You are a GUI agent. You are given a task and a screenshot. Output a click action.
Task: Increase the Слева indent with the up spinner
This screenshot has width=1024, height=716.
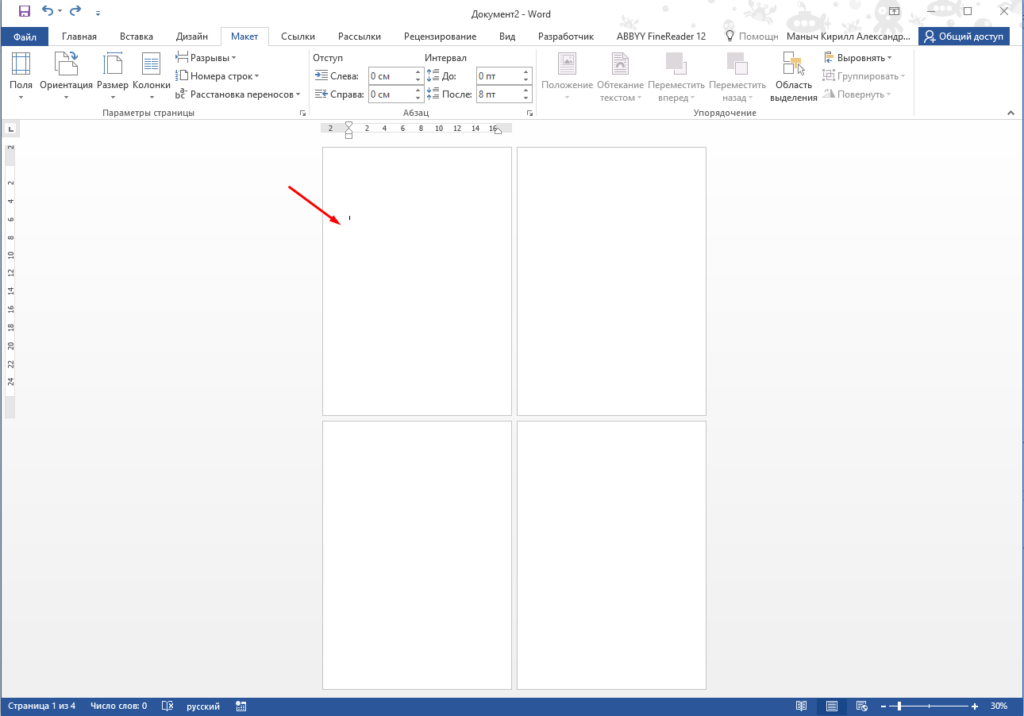click(x=418, y=72)
